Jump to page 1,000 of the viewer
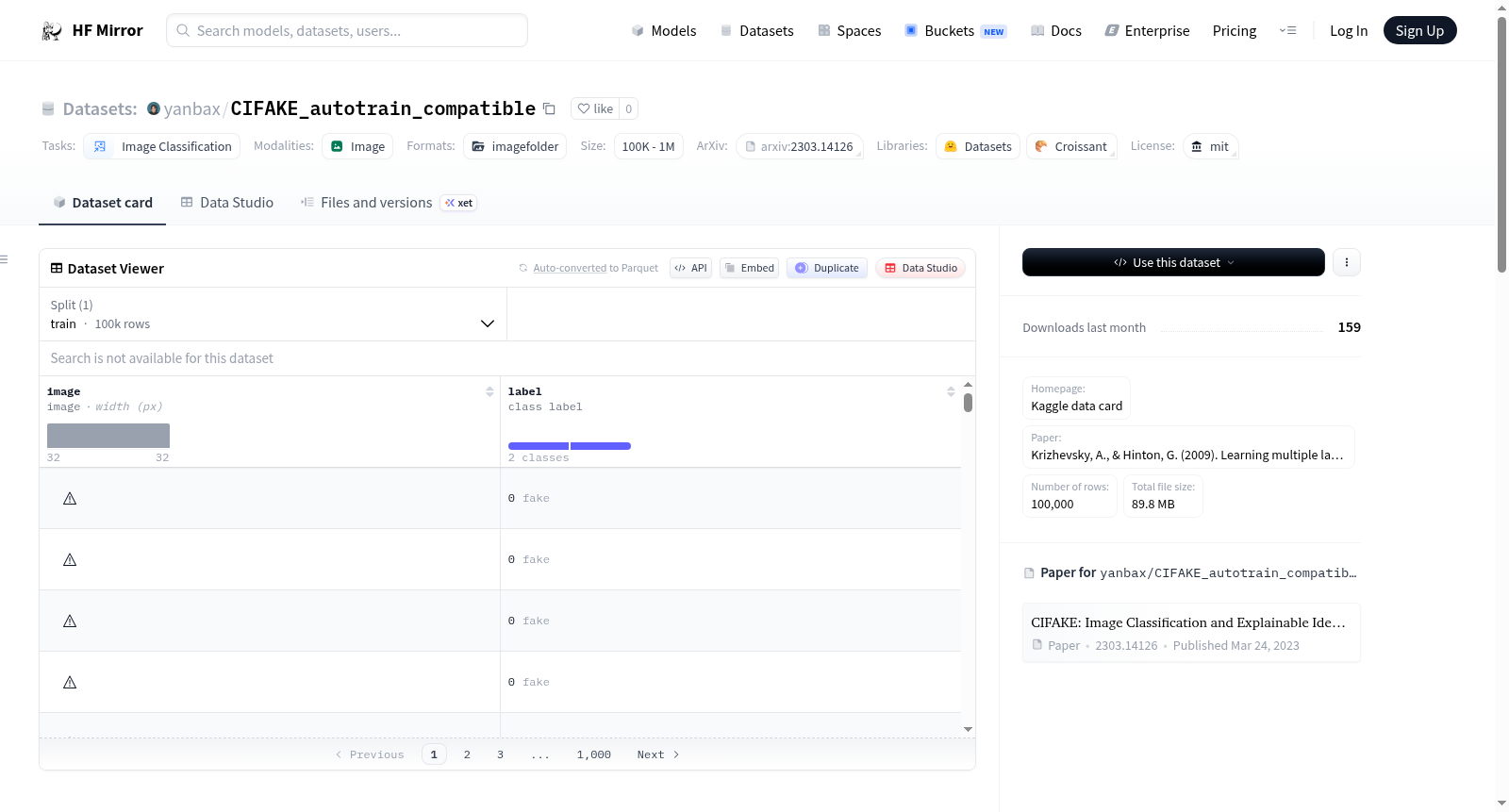The width and height of the screenshot is (1509, 812). pos(594,754)
